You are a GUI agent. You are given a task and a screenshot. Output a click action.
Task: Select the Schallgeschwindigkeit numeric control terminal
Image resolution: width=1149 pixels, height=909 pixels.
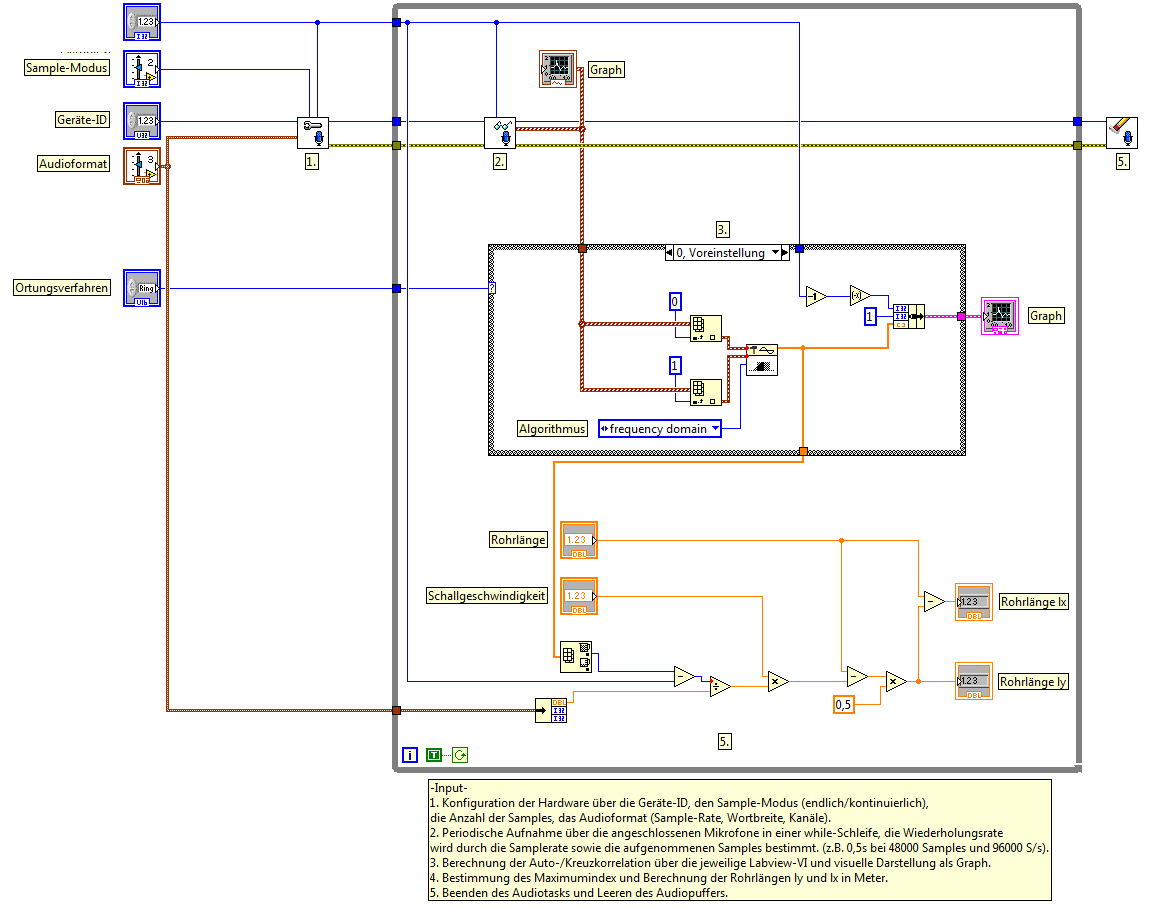[579, 596]
